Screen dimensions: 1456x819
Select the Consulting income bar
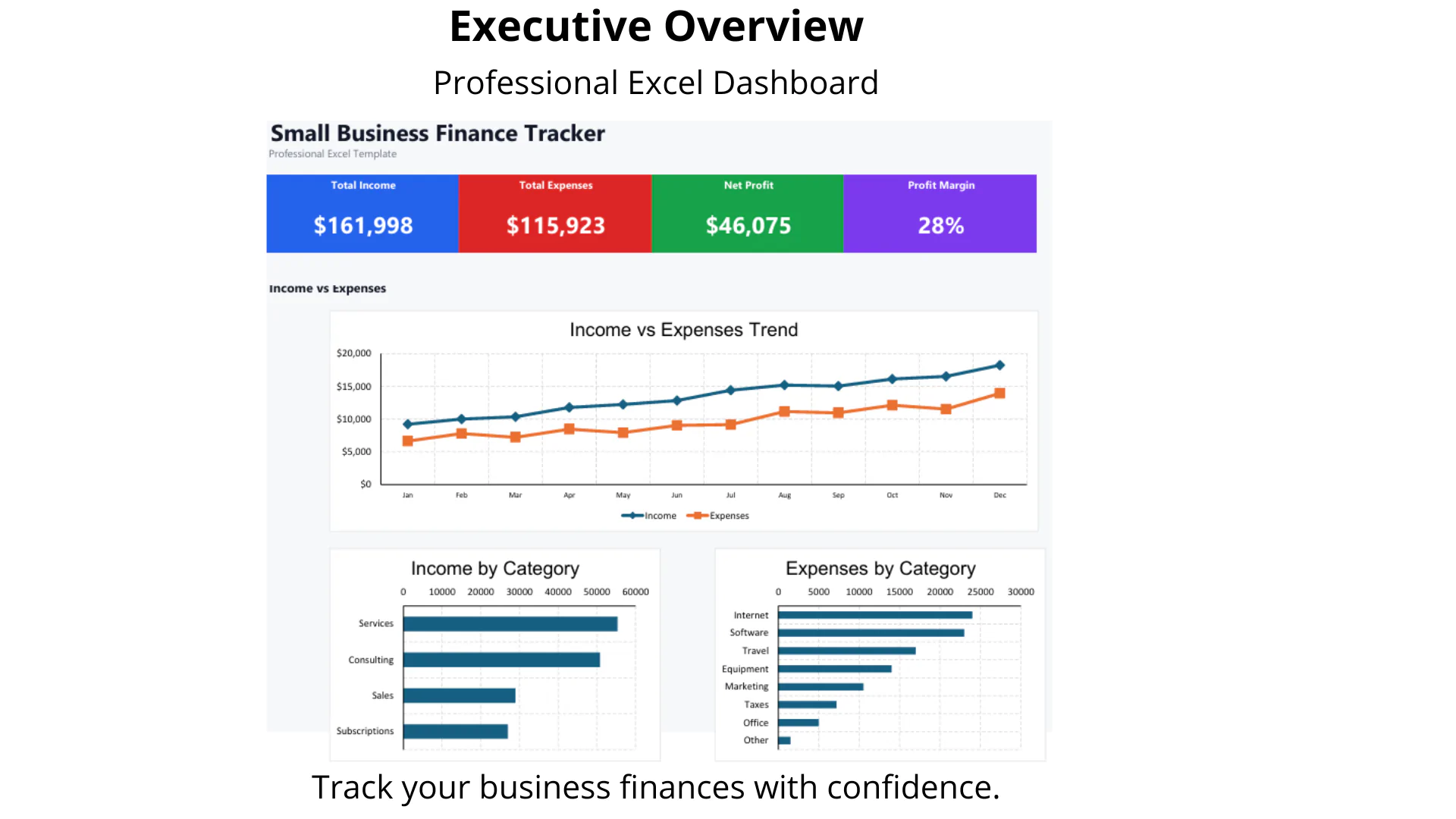[x=501, y=660]
